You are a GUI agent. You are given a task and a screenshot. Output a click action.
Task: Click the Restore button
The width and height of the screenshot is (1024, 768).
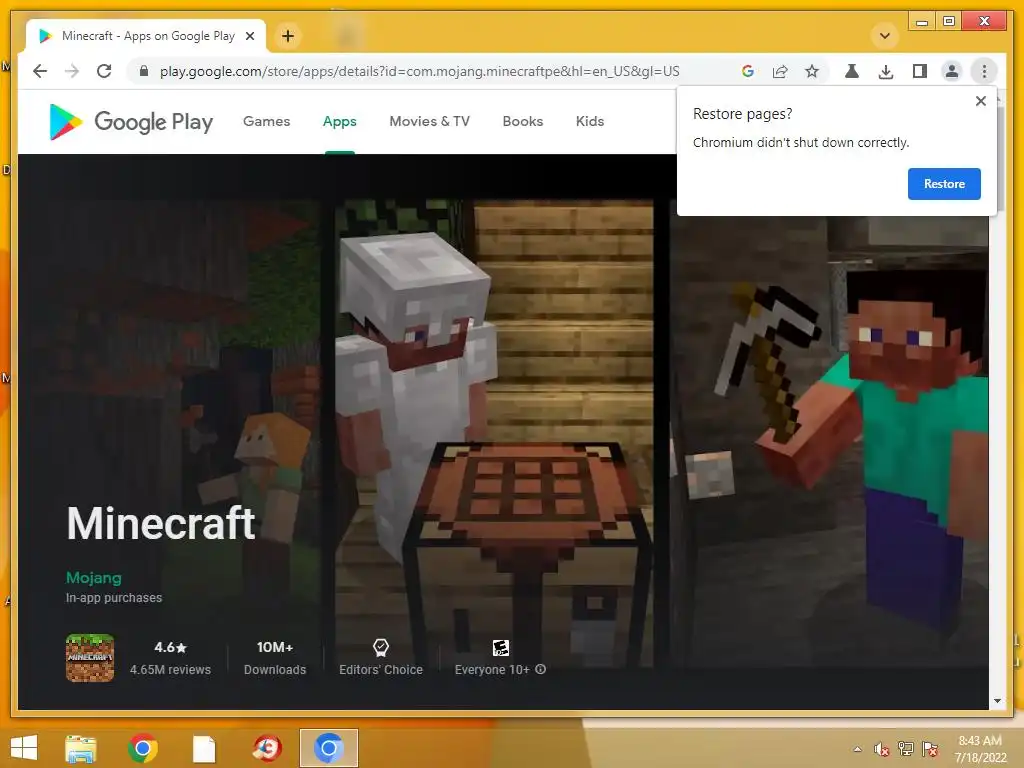coord(944,184)
